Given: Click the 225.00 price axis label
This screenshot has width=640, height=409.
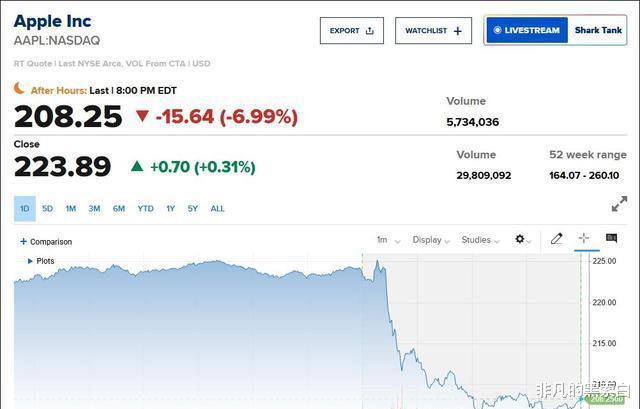Looking at the screenshot, I should click(604, 261).
